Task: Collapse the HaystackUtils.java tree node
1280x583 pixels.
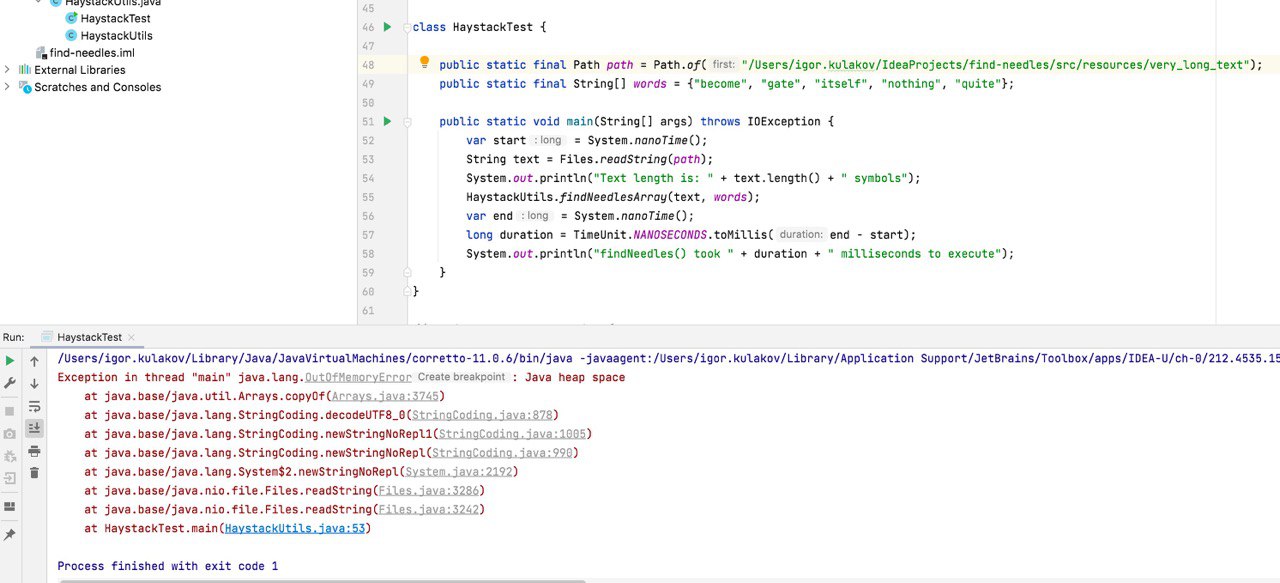Action: (38, 3)
